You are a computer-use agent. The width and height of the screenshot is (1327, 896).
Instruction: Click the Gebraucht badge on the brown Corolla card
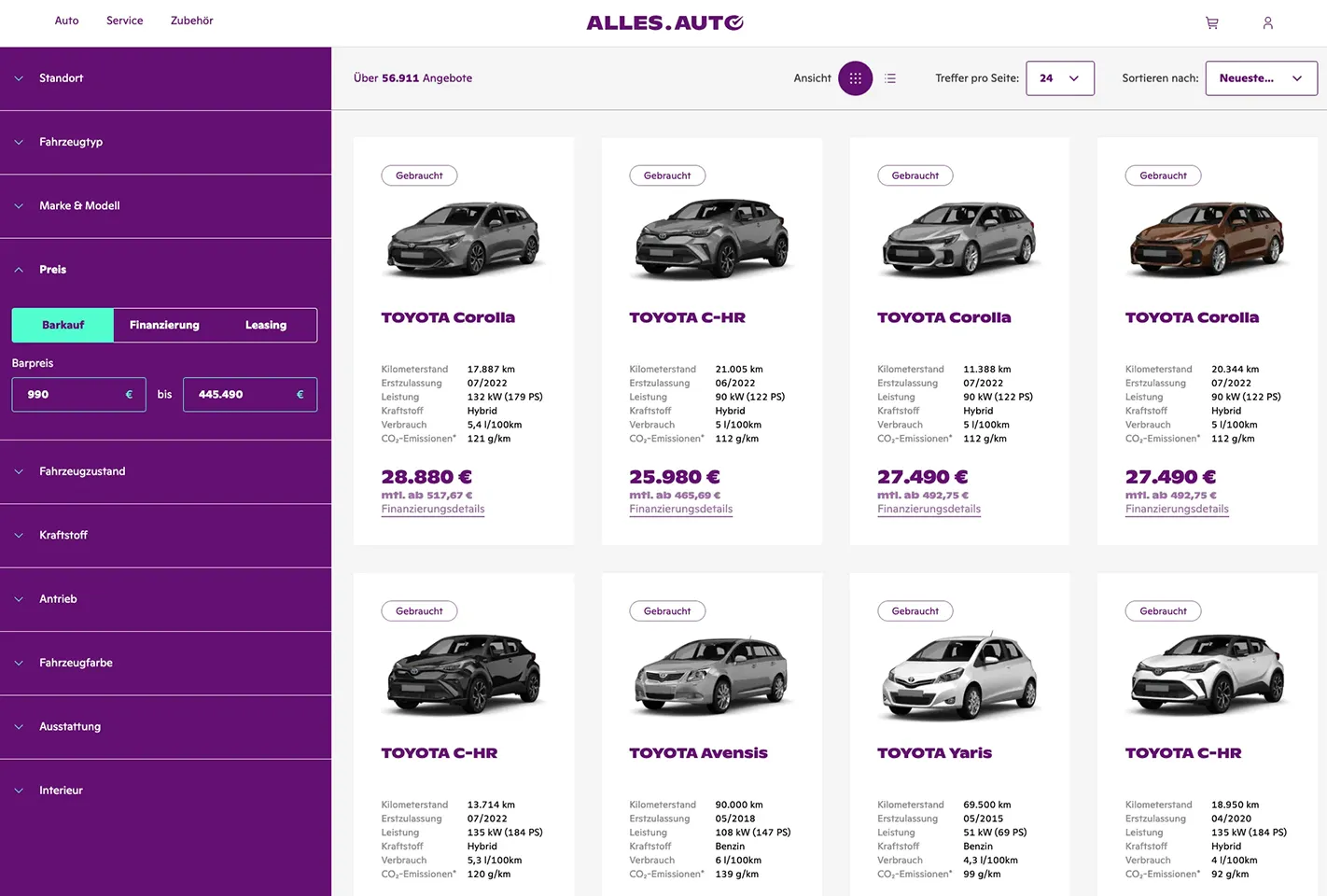coord(1163,175)
